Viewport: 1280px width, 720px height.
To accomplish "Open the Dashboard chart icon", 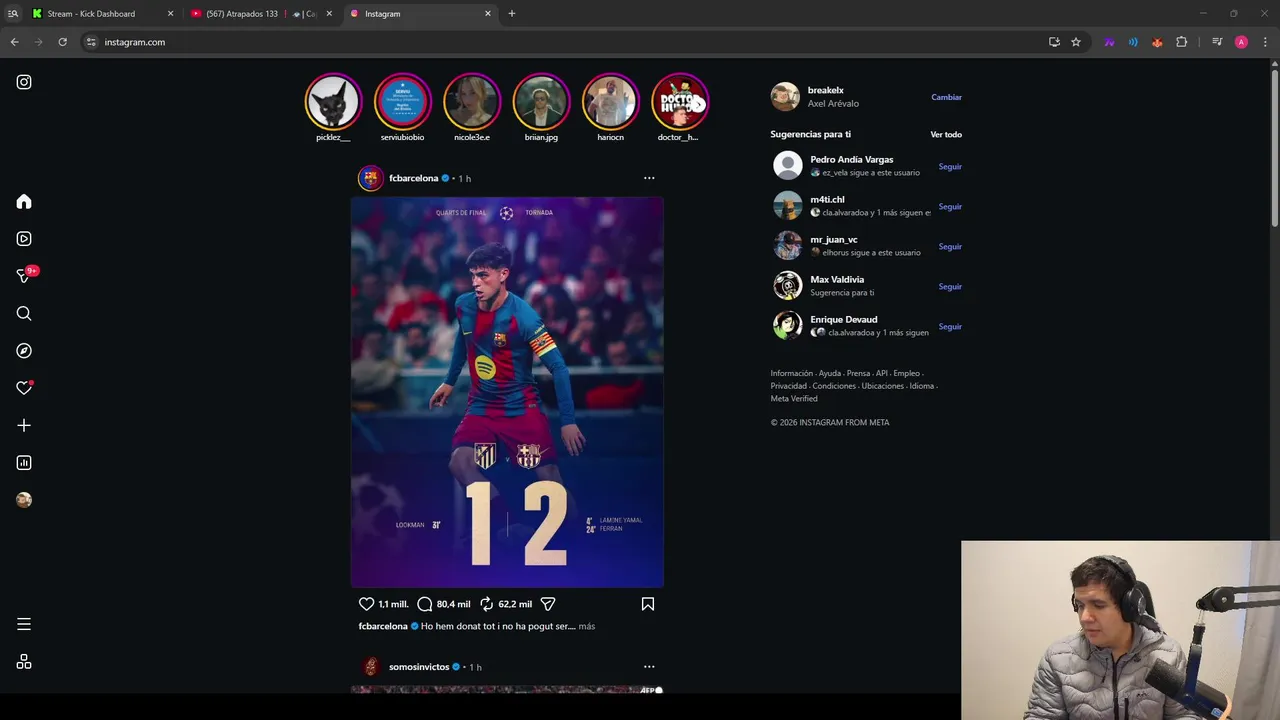I will [24, 463].
